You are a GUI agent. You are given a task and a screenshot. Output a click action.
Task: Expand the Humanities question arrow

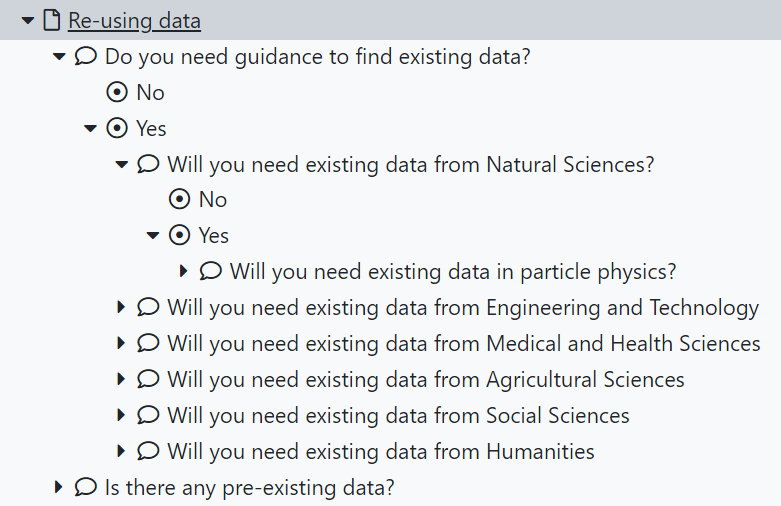(121, 451)
